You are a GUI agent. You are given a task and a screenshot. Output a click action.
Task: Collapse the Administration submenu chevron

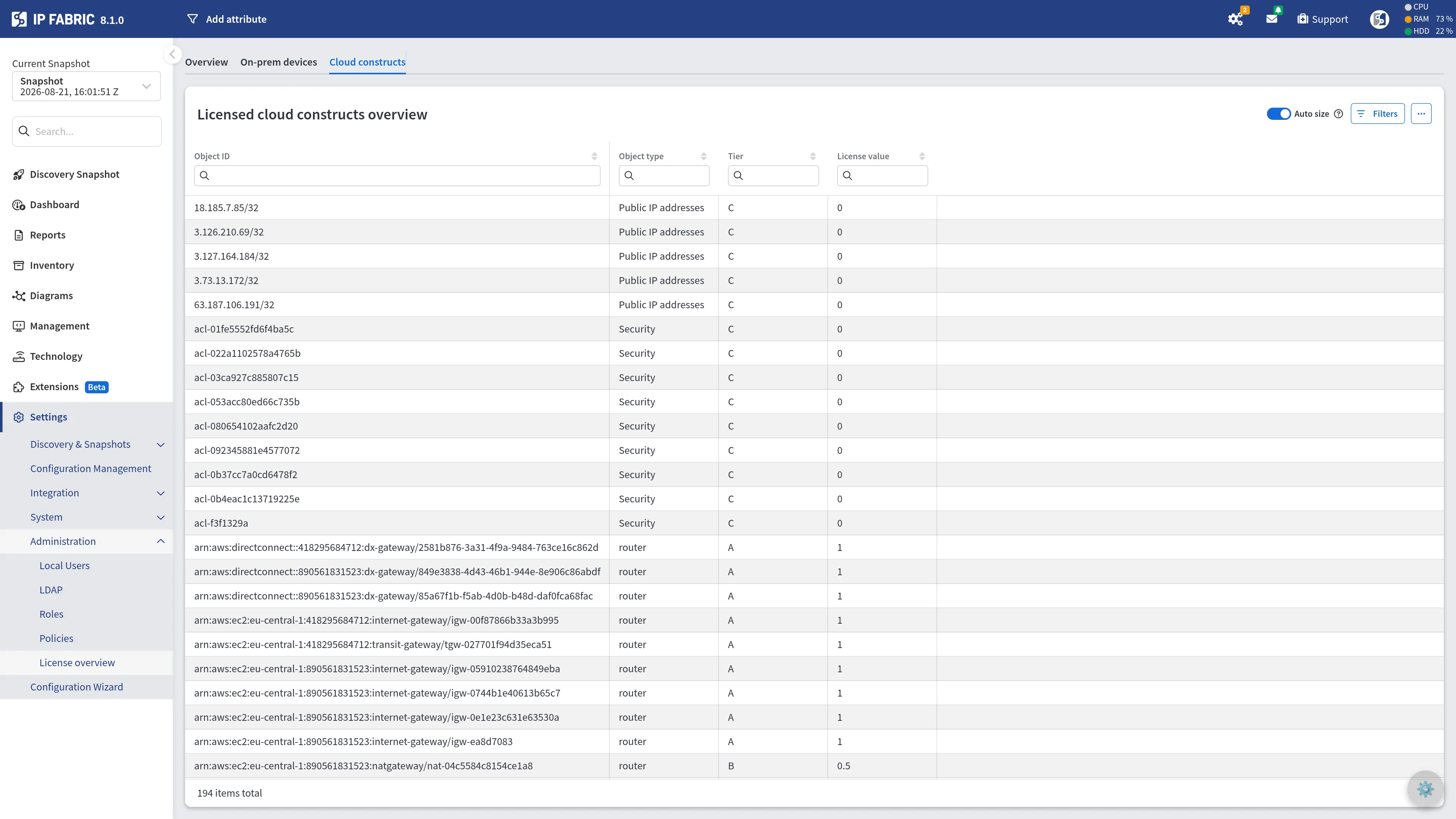pyautogui.click(x=160, y=541)
